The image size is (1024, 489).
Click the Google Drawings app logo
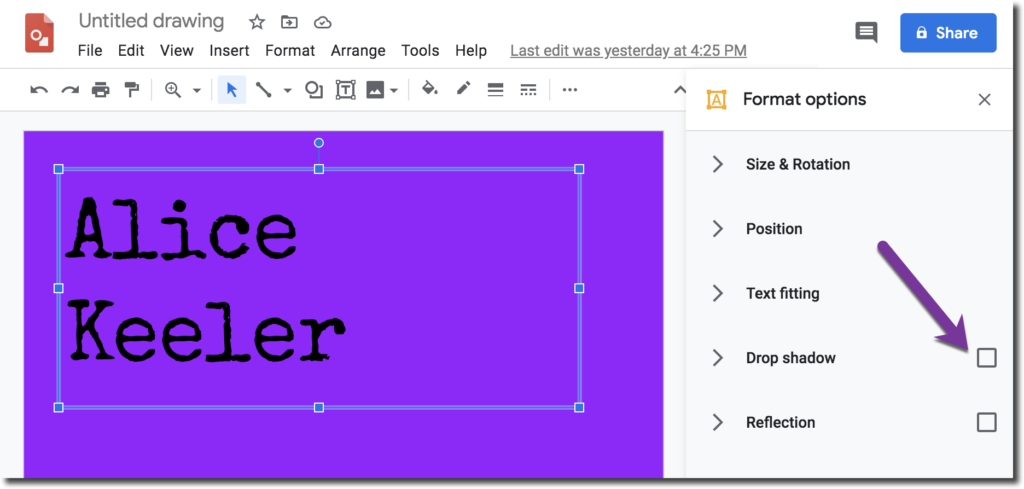(39, 33)
